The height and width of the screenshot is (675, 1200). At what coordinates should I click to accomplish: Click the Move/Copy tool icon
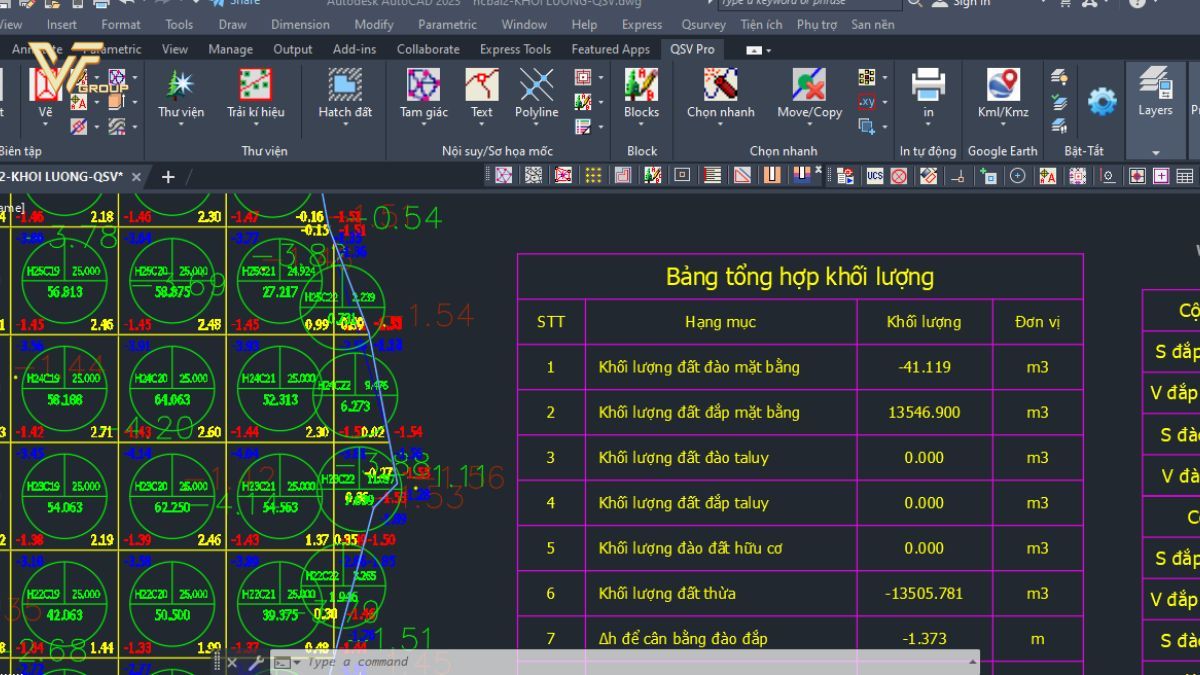(809, 87)
